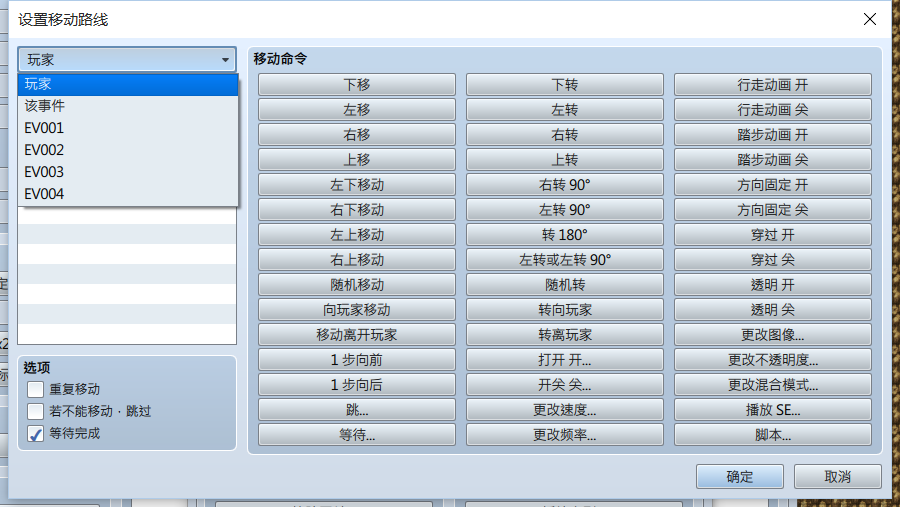Close the 设置移动路线 dialog
The height and width of the screenshot is (507, 900).
(870, 19)
